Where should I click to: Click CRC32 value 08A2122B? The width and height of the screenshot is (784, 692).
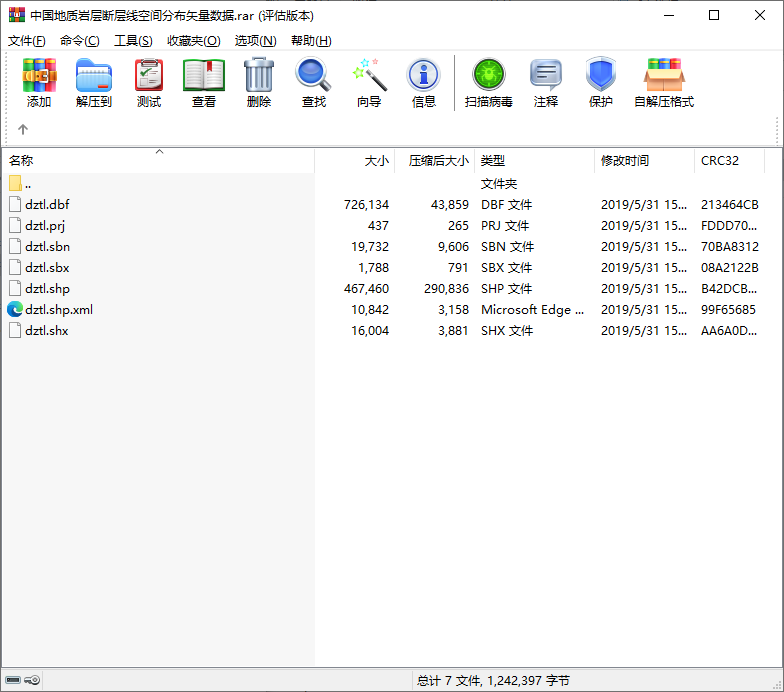tap(730, 268)
